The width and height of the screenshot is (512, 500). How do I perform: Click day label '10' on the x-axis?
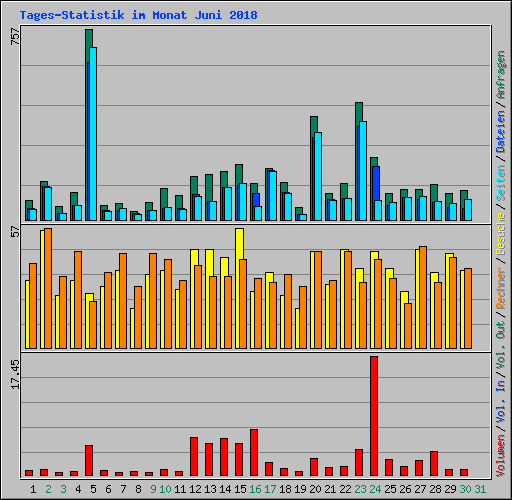pyautogui.click(x=165, y=489)
